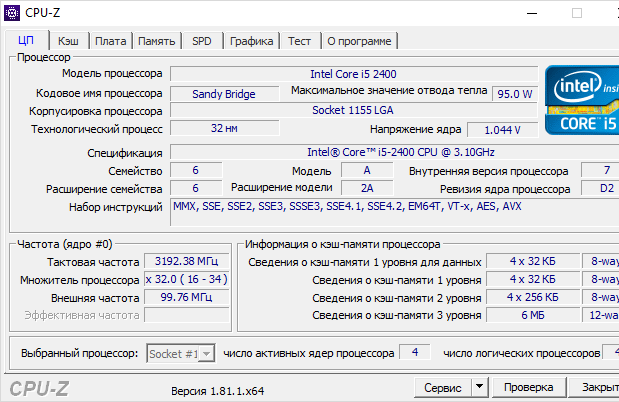This screenshot has height=402, width=619.
Task: Click the active cores count value 4
Action: coord(415,352)
